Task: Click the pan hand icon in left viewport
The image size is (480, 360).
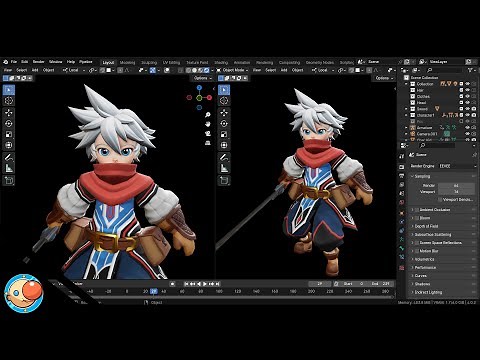Action: tap(208, 124)
